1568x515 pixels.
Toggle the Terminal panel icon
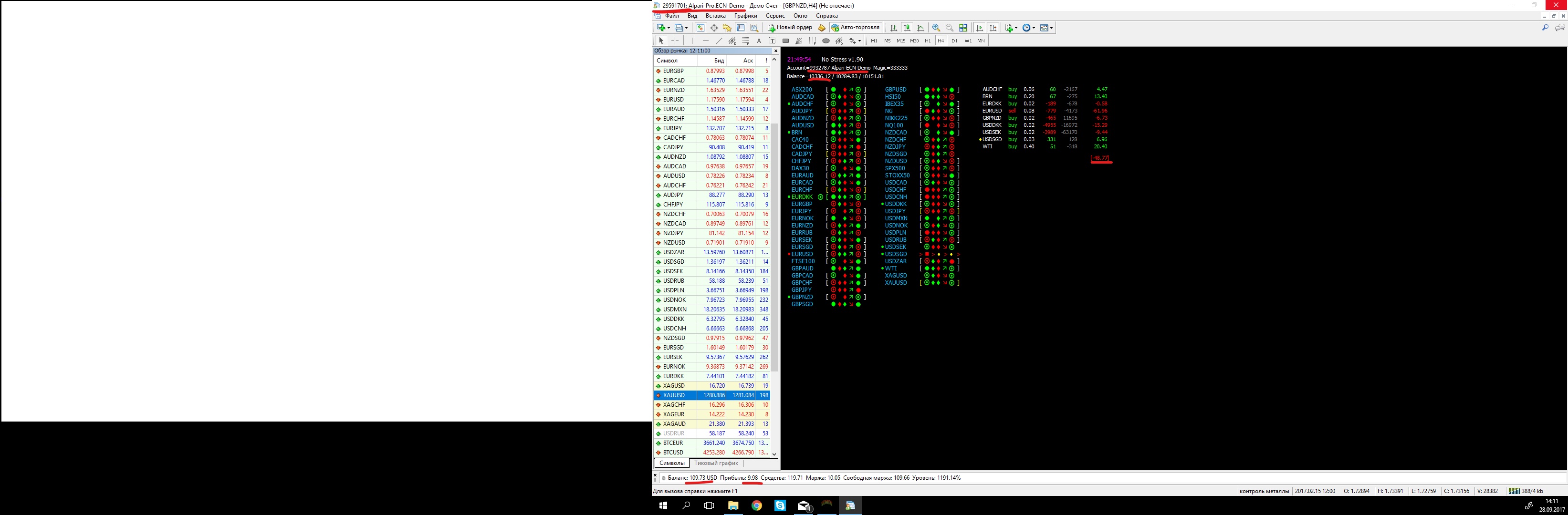(x=741, y=28)
